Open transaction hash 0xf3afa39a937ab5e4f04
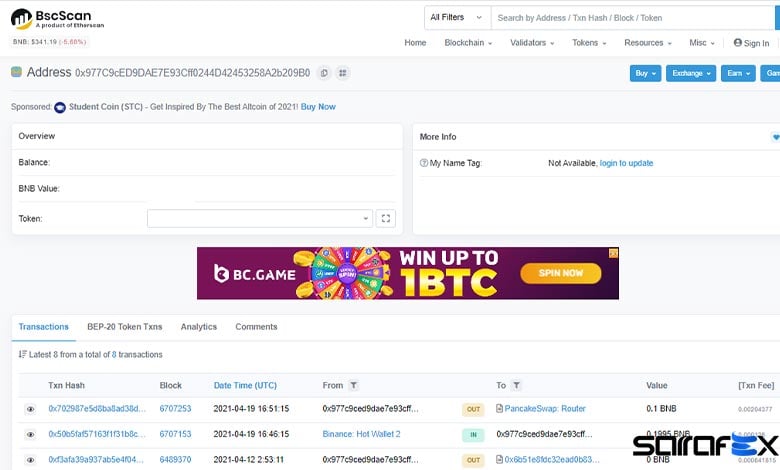The width and height of the screenshot is (780, 470). click(96, 459)
